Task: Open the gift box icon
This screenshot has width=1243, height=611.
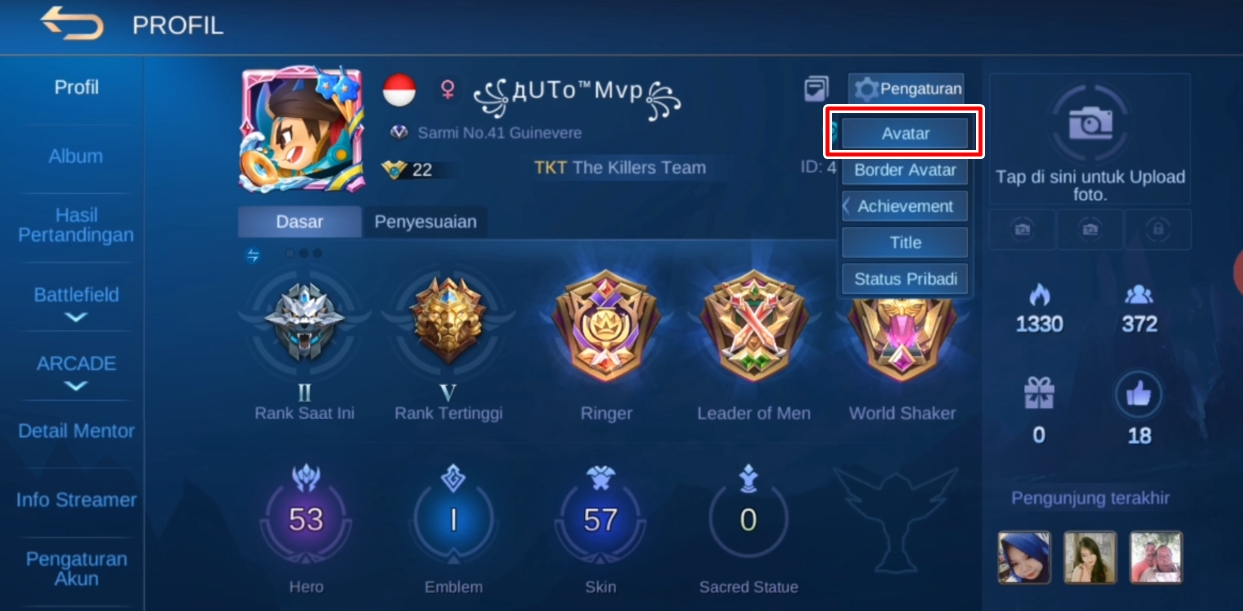Action: coord(1039,393)
